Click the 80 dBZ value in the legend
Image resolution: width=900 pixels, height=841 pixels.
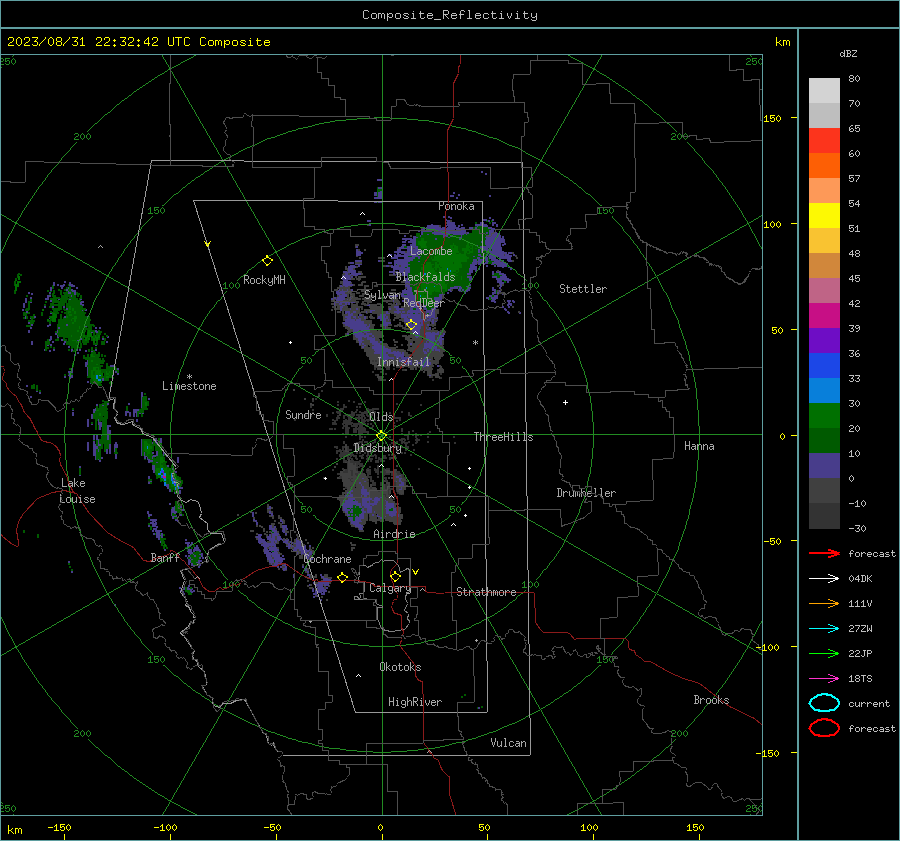[854, 79]
